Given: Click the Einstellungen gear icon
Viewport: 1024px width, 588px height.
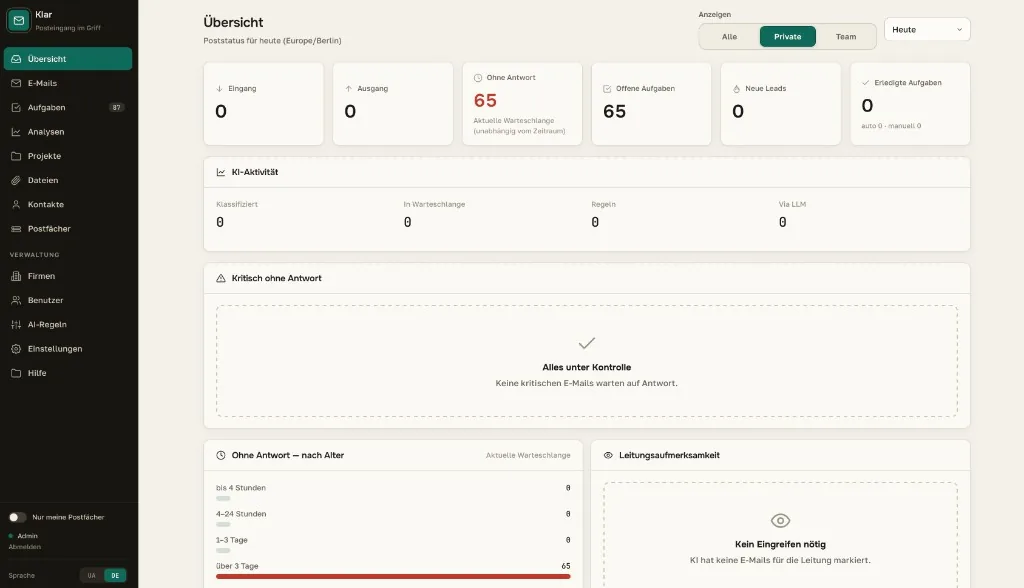Looking at the screenshot, I should coord(16,348).
